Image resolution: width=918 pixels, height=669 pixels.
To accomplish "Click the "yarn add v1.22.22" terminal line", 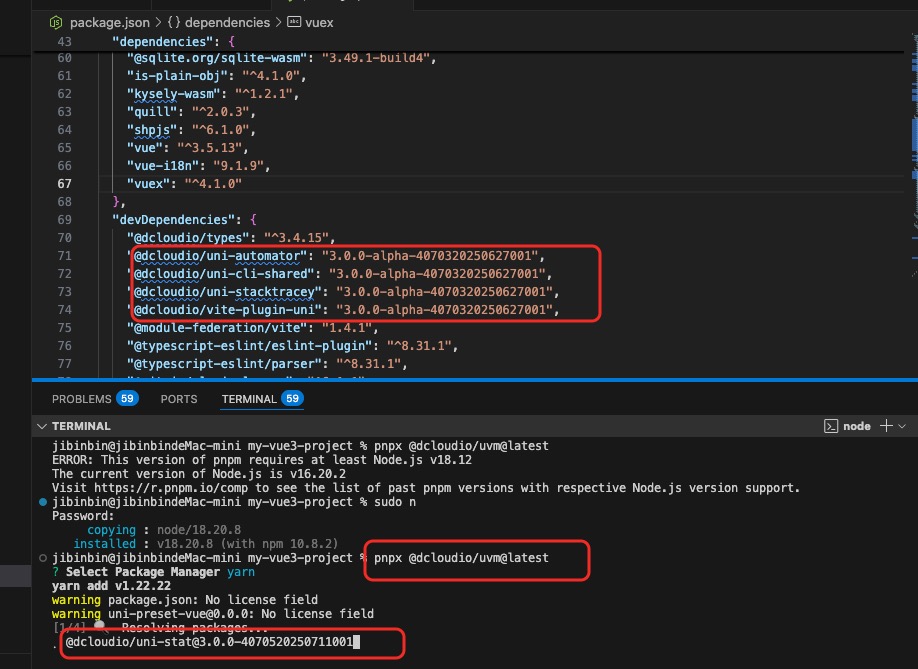I will pos(111,586).
